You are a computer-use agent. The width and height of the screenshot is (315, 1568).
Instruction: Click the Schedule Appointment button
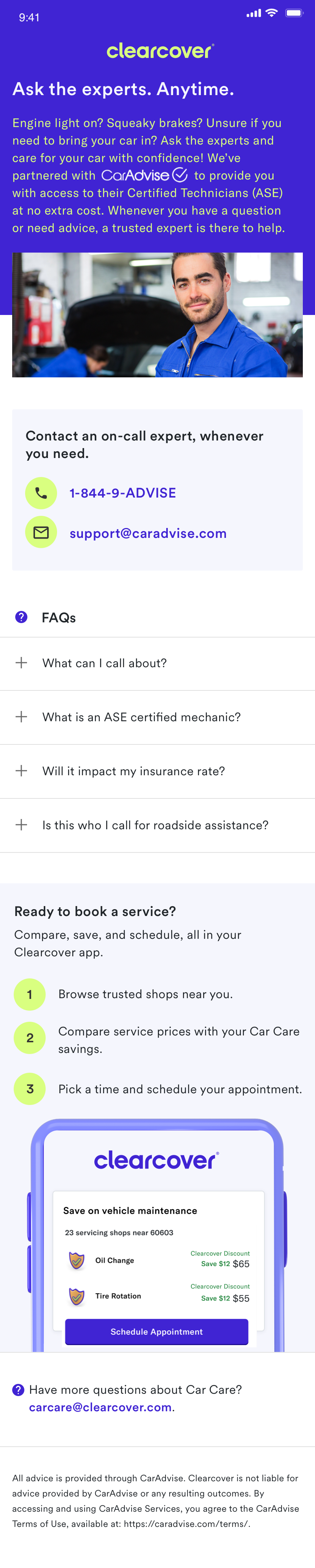[x=157, y=1331]
